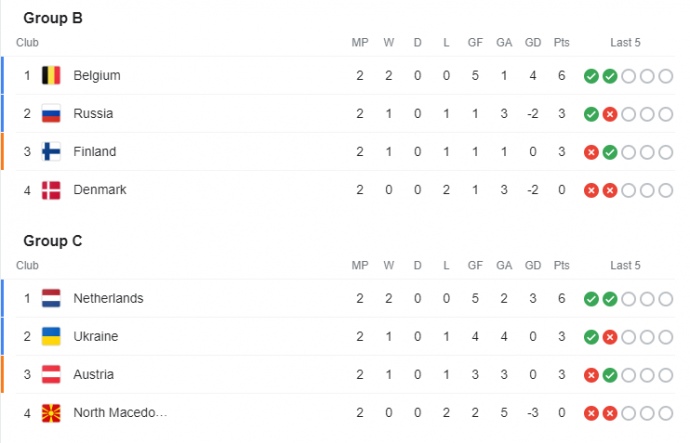Click Belgium's first green win indicator

pyautogui.click(x=591, y=76)
